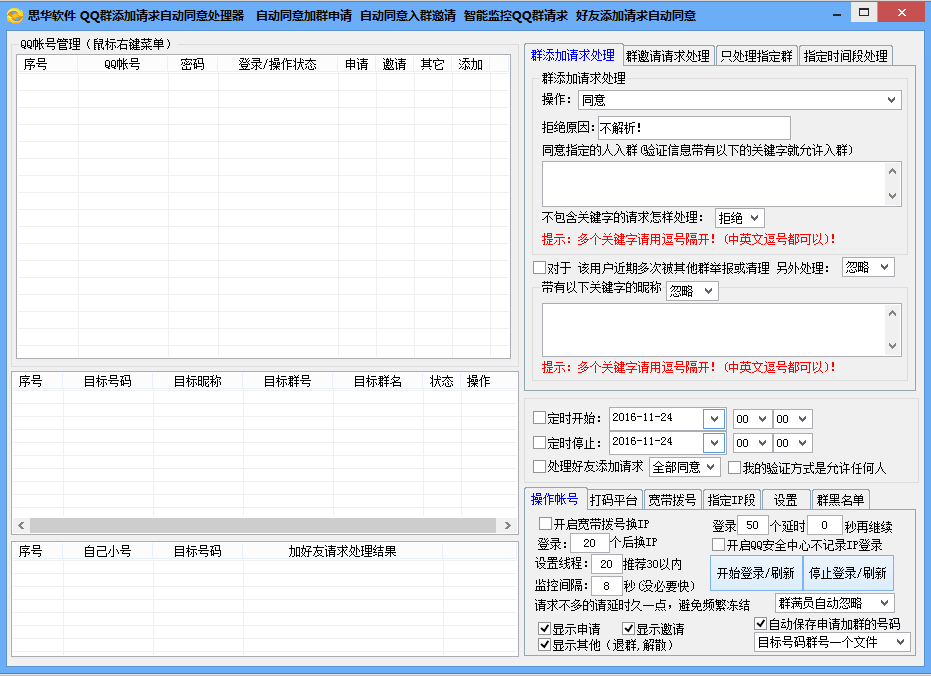The width and height of the screenshot is (931, 676).
Task: Click the right arrow of horizontal scrollbar
Action: point(508,525)
